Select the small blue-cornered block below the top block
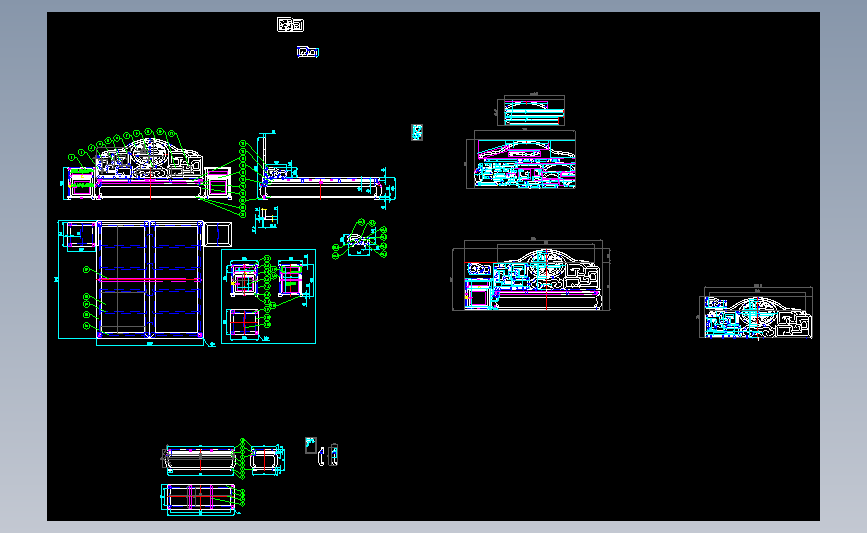The height and width of the screenshot is (533, 867). coord(307,52)
